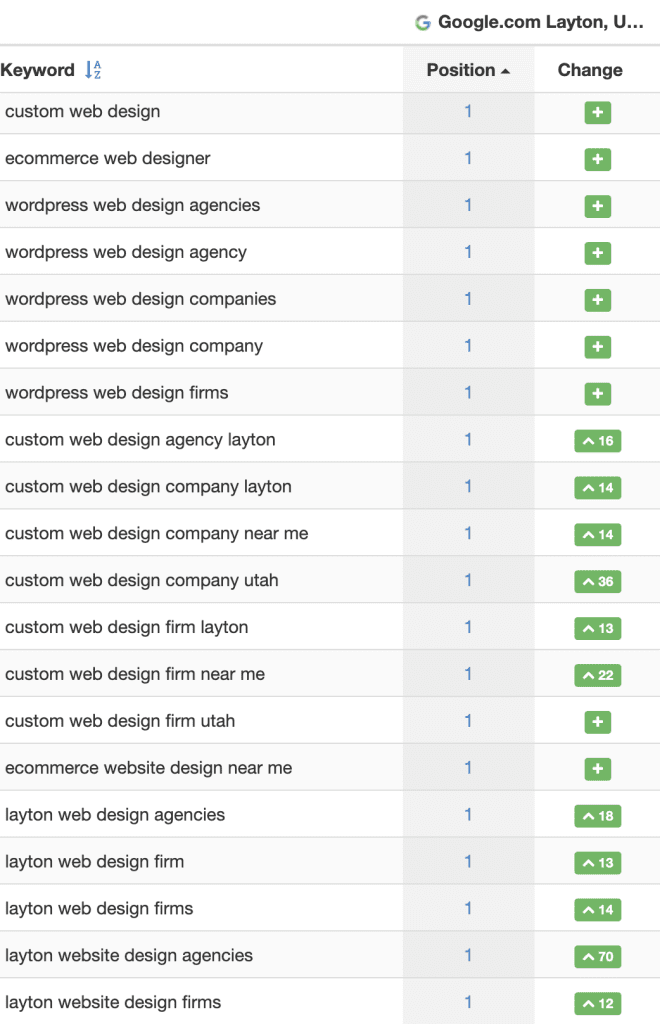The height and width of the screenshot is (1024, 660).
Task: Click the Change column header
Action: pos(590,70)
